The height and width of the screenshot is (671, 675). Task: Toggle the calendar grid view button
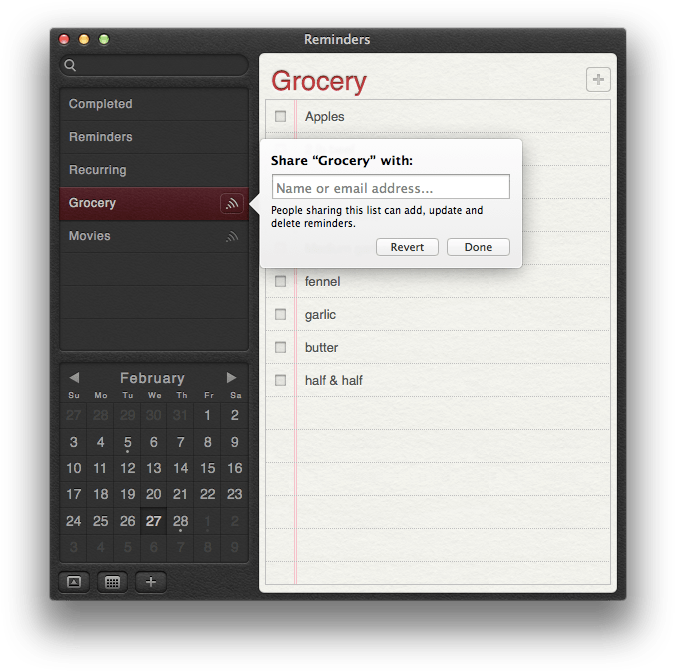[x=112, y=582]
